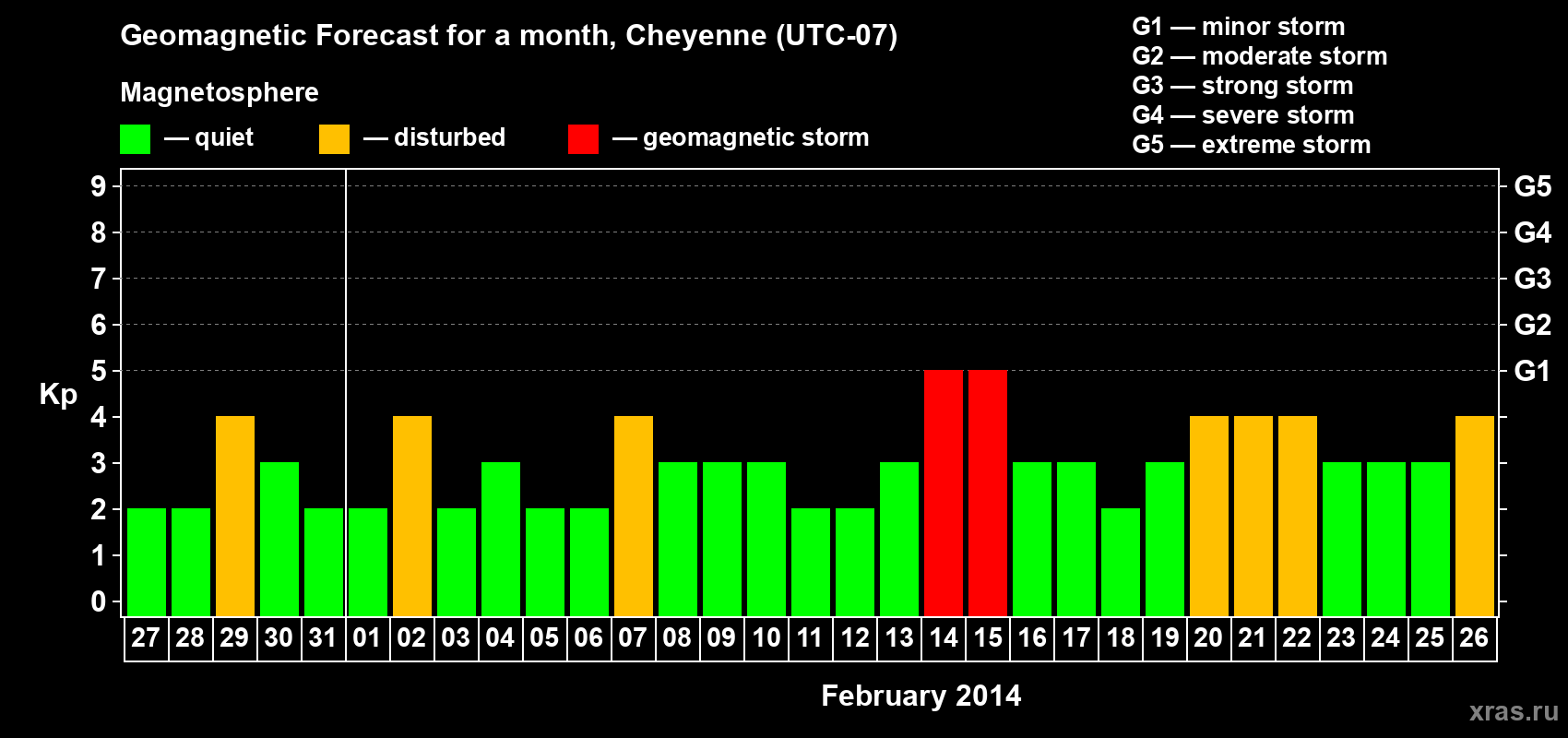Click the Kp axis label
This screenshot has height=738, width=1568.
tap(58, 395)
